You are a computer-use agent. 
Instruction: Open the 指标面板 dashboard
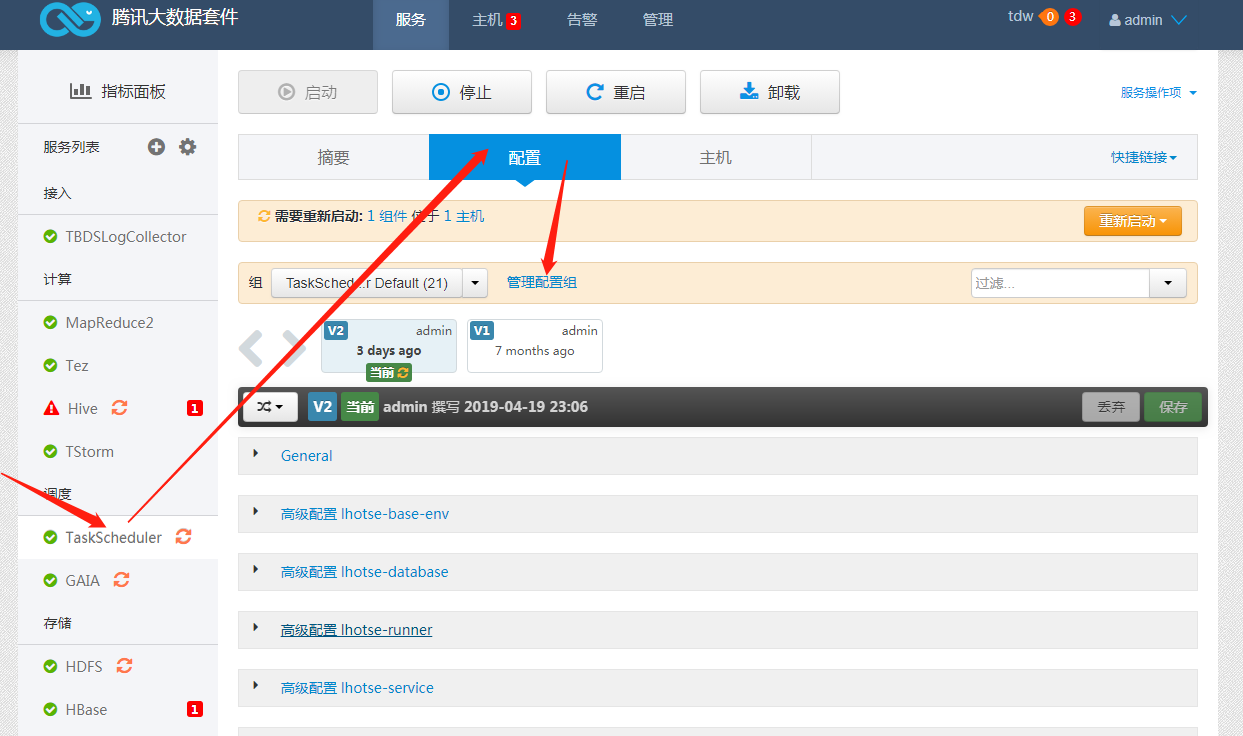click(x=118, y=91)
